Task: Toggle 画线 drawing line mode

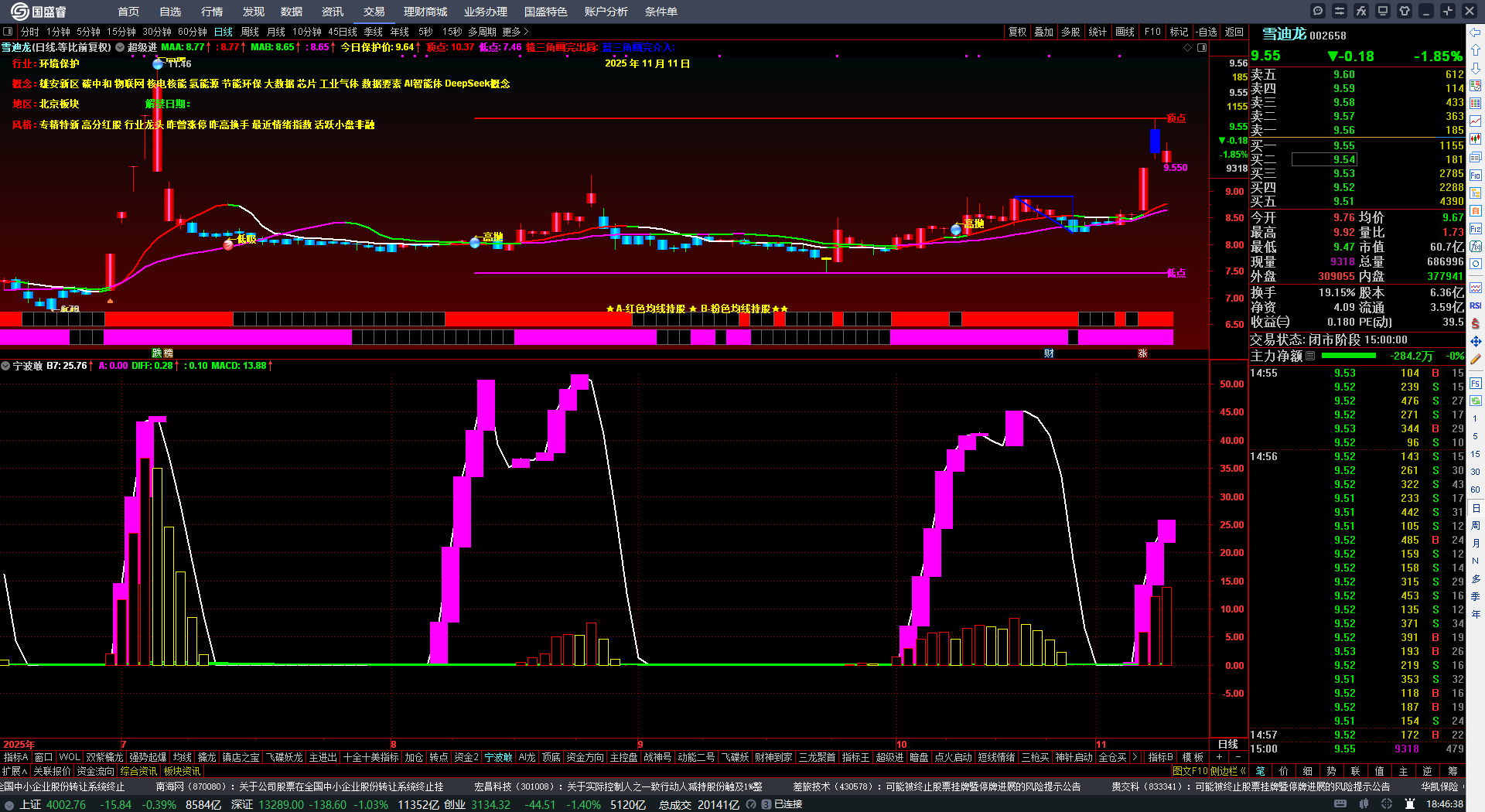Action: (x=1125, y=32)
